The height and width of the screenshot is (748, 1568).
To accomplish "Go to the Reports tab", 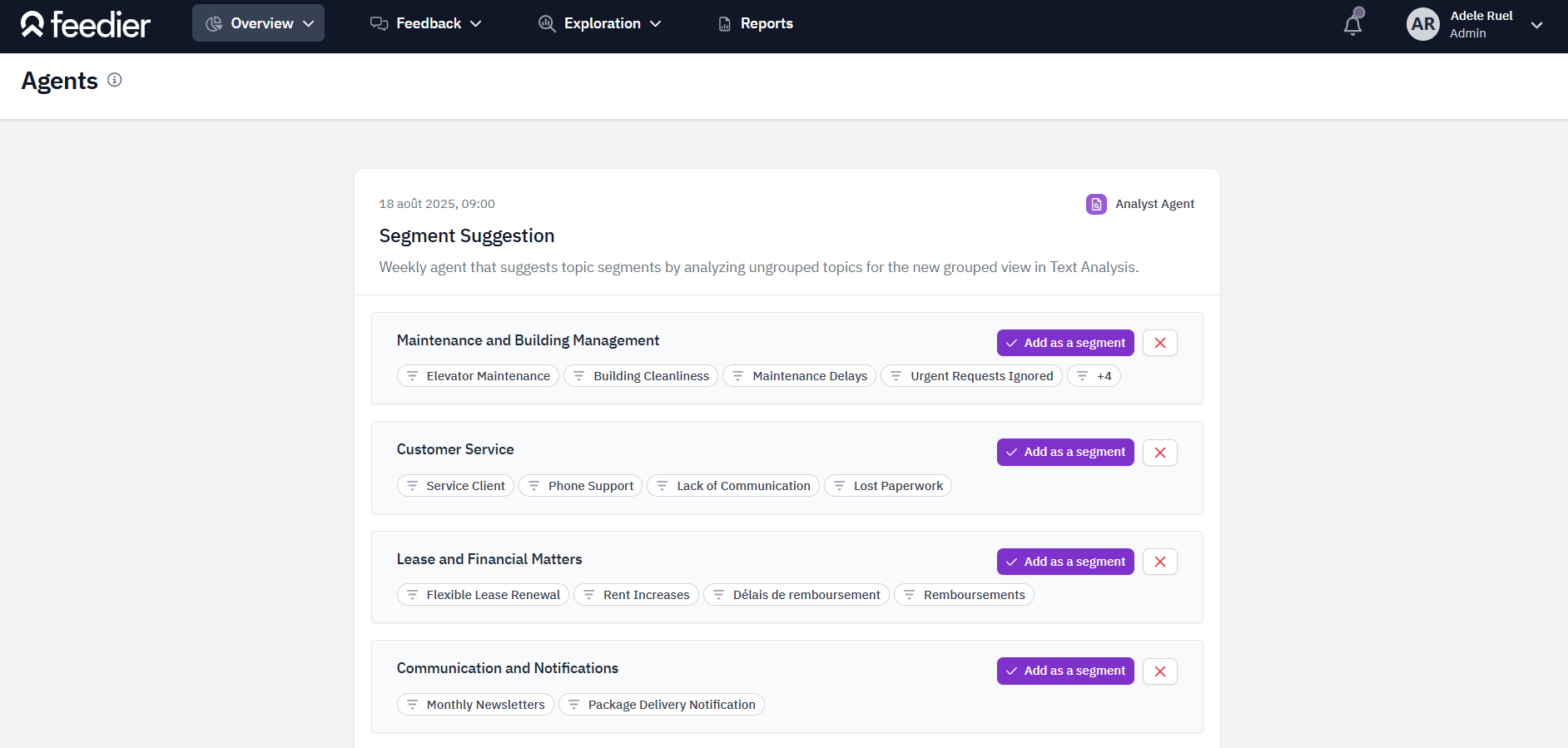I will point(756,23).
